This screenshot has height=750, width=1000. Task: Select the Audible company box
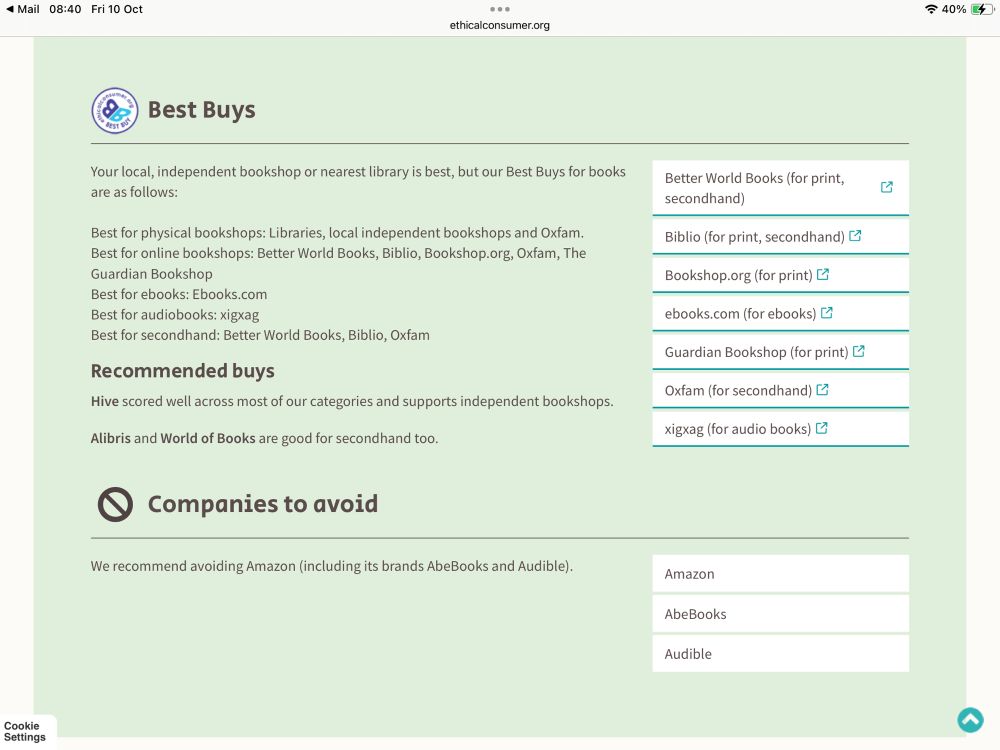pyautogui.click(x=780, y=653)
